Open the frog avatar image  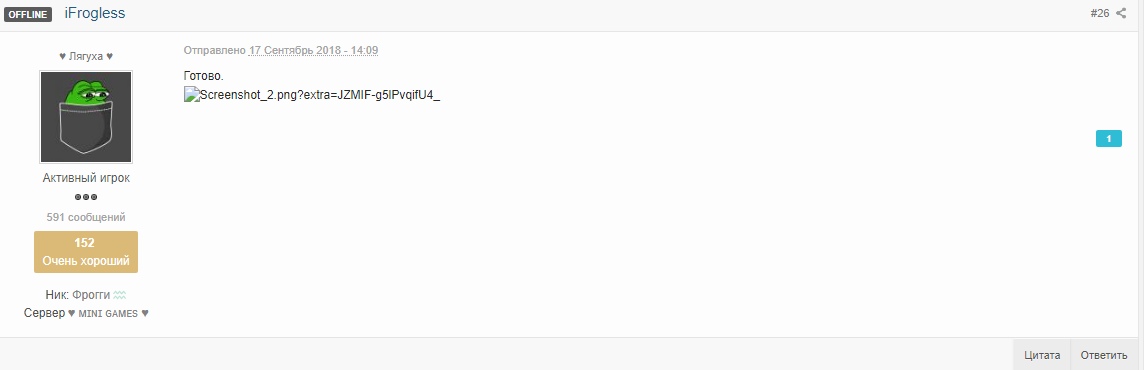click(86, 117)
